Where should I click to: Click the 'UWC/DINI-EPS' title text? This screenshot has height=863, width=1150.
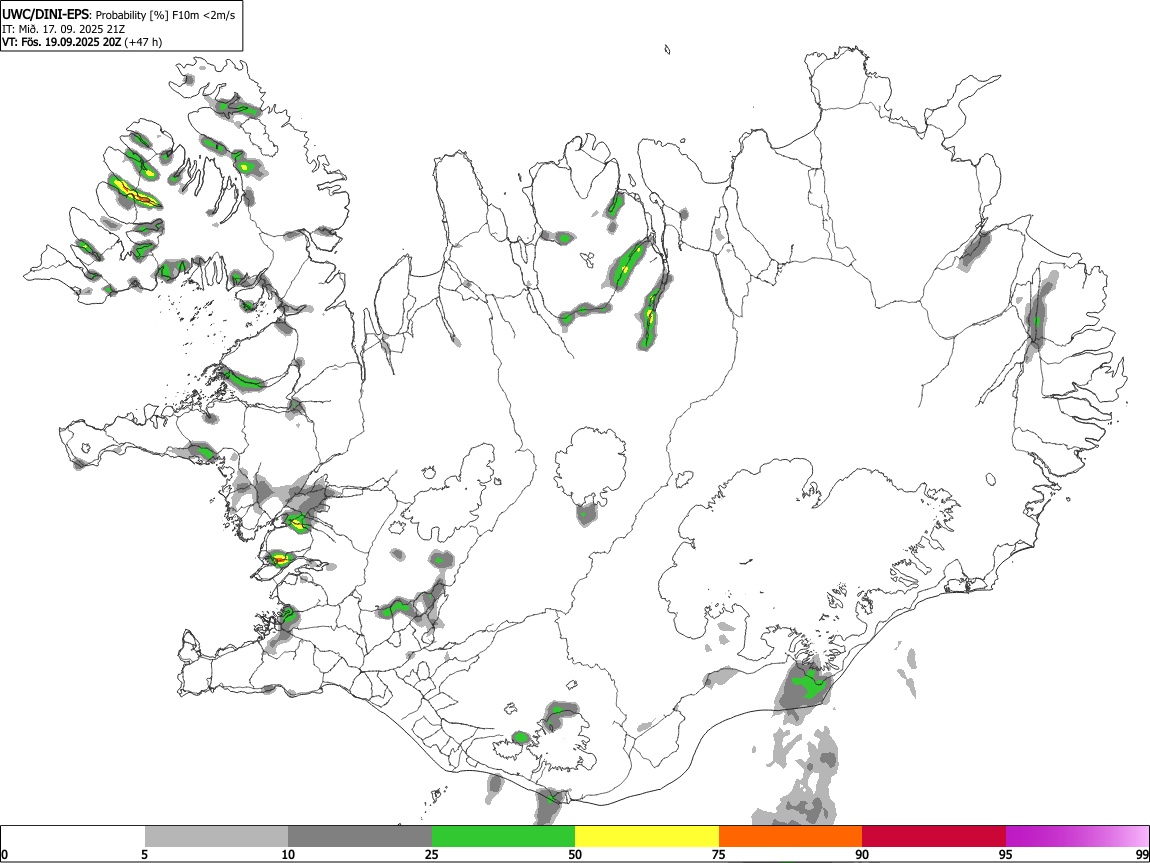(45, 15)
